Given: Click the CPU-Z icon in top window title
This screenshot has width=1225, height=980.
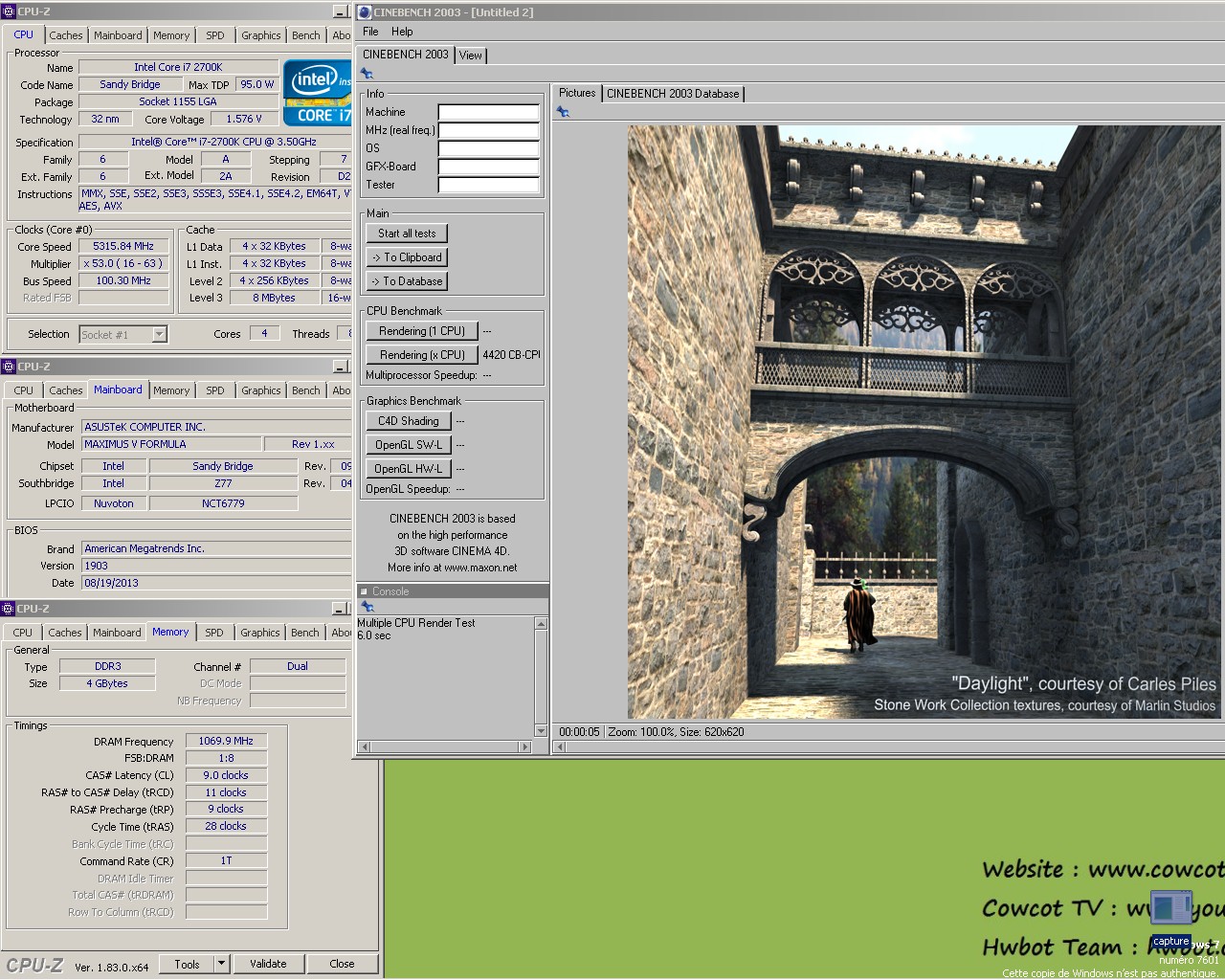Looking at the screenshot, I should 9,11.
